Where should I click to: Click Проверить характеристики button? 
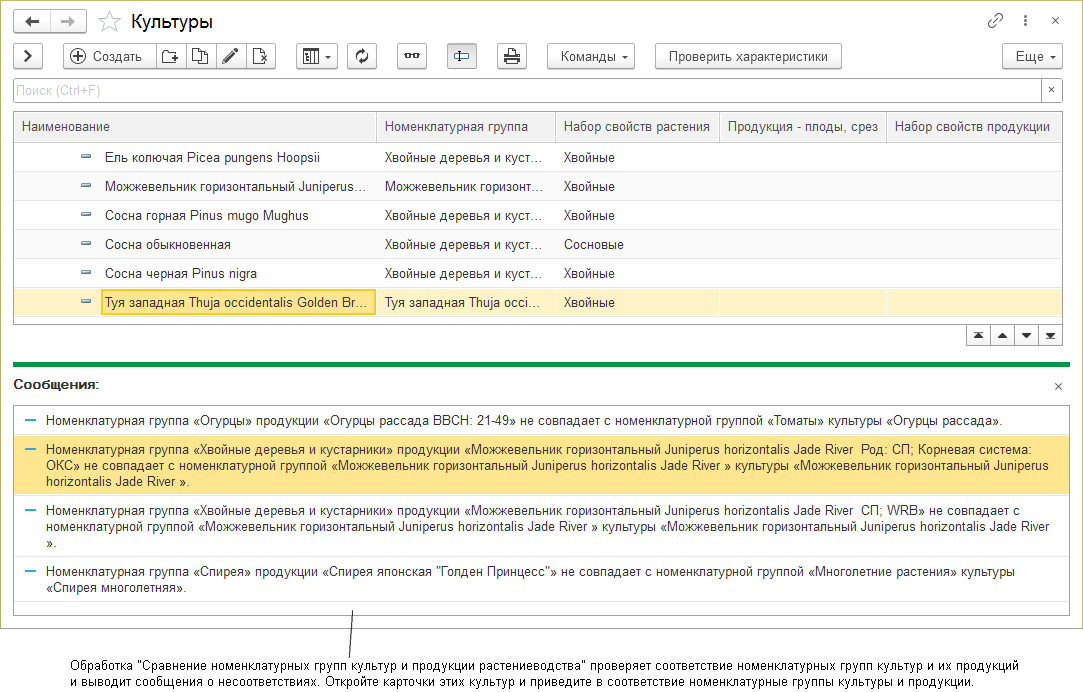coord(748,56)
